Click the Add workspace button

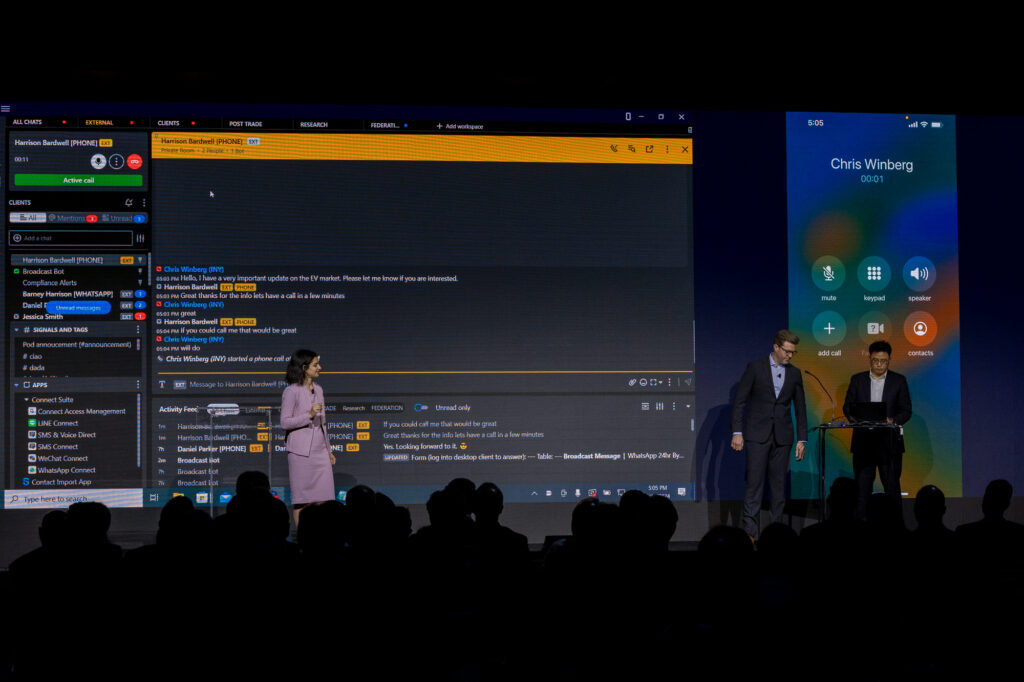[459, 126]
